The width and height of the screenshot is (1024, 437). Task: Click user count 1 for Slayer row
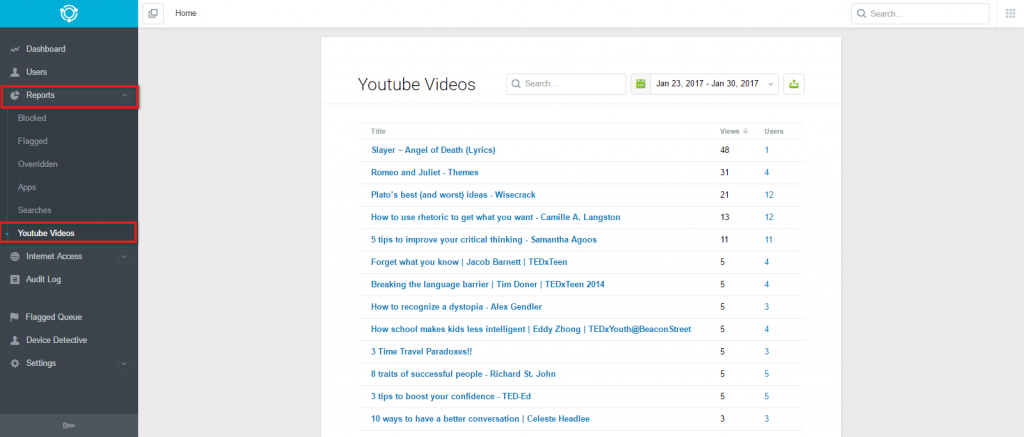(x=767, y=150)
